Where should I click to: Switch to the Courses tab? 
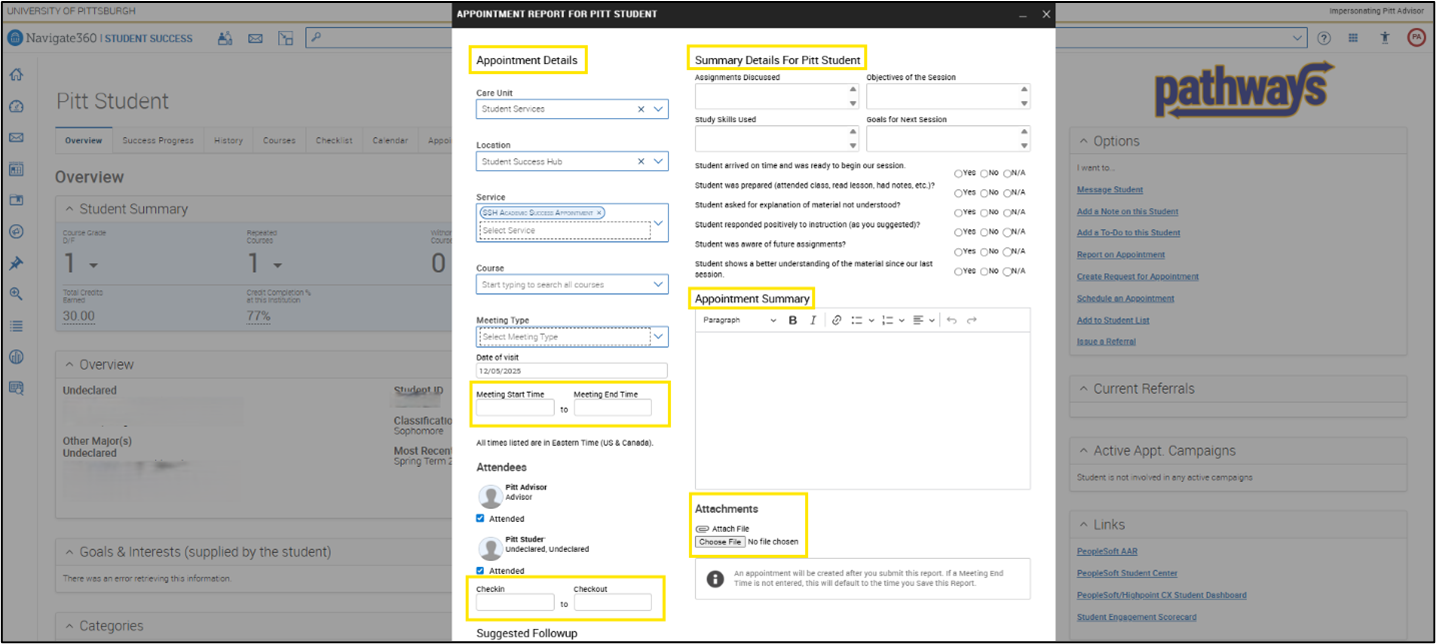click(x=279, y=141)
